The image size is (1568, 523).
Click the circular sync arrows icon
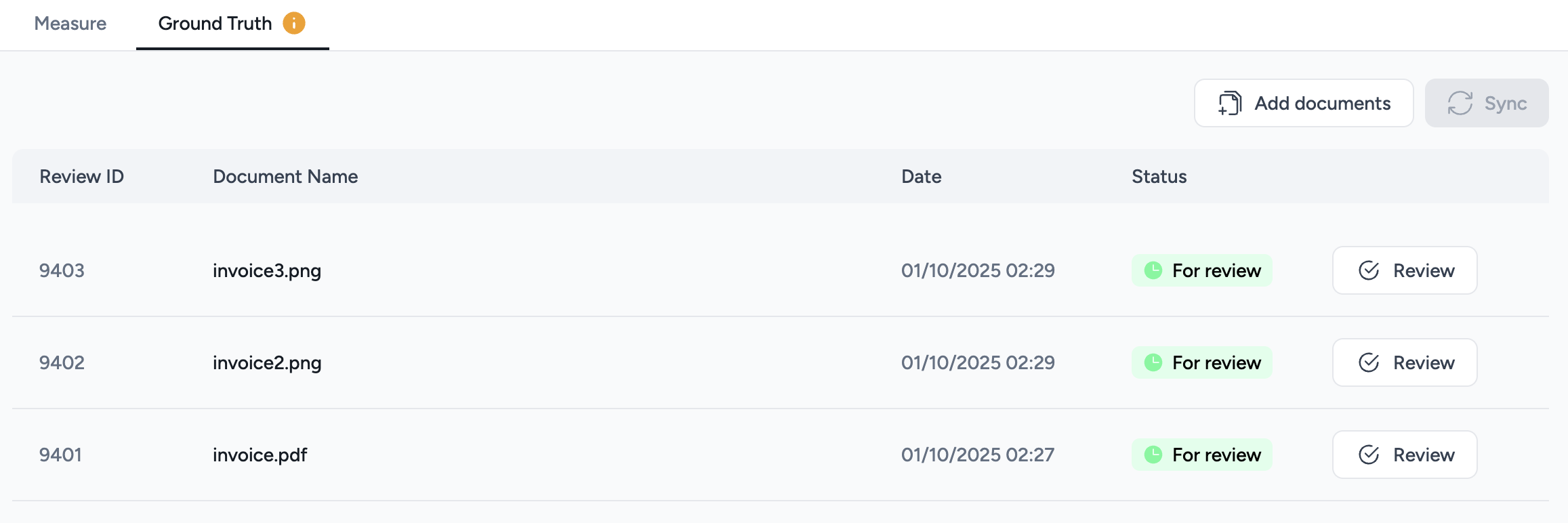[x=1460, y=104]
